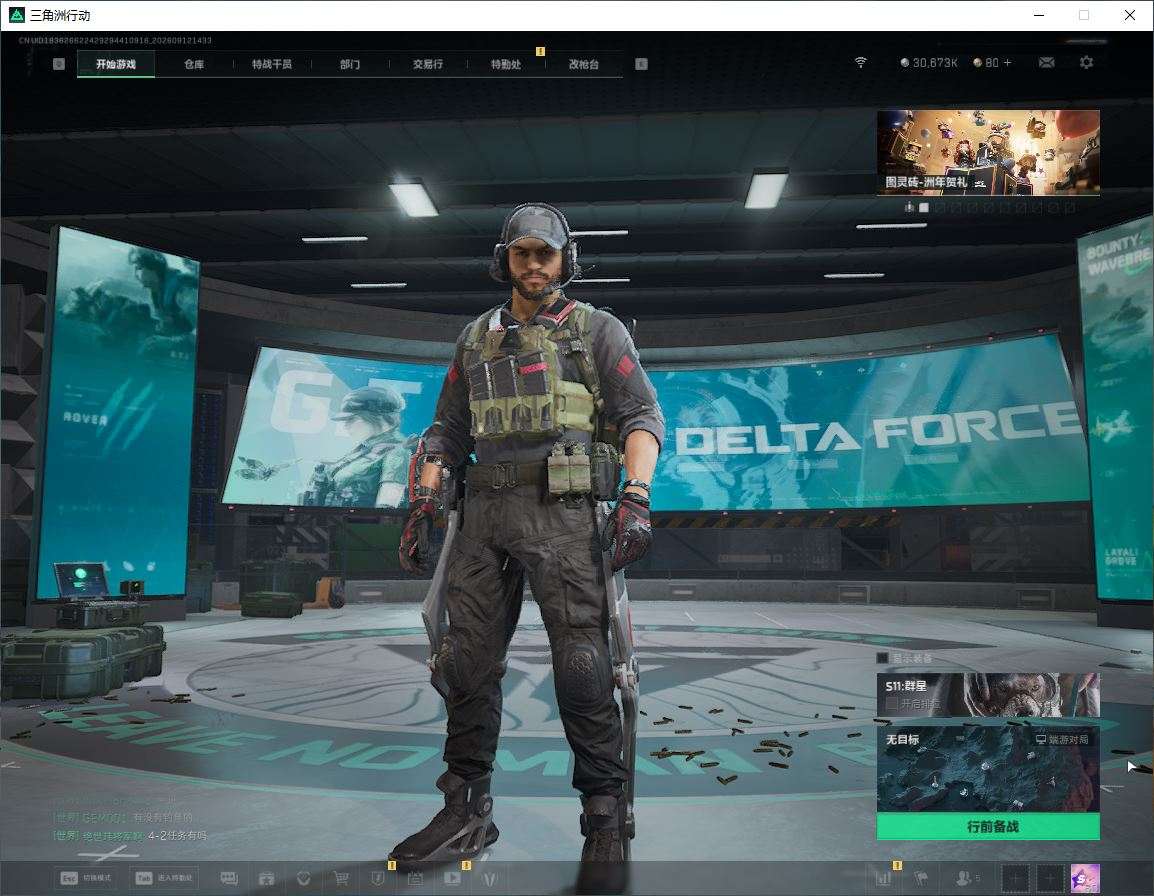Open the flag icon in bottom bar
This screenshot has height=896, width=1154.
921,878
